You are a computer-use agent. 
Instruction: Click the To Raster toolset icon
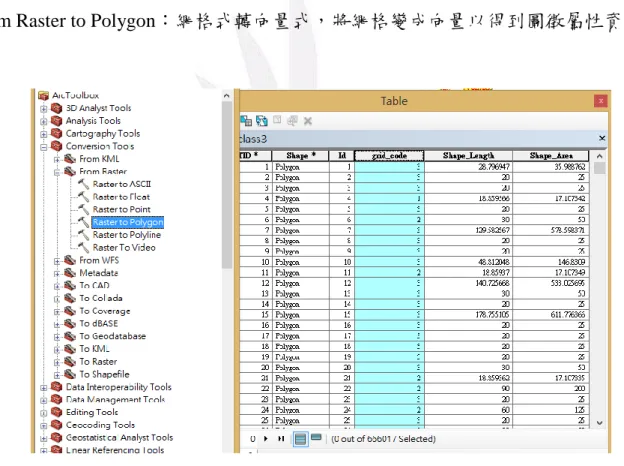click(70, 362)
